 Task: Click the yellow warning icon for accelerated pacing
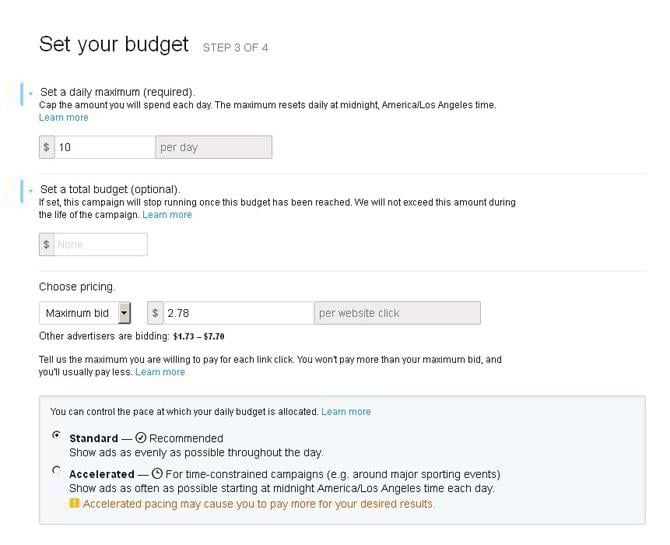(74, 504)
